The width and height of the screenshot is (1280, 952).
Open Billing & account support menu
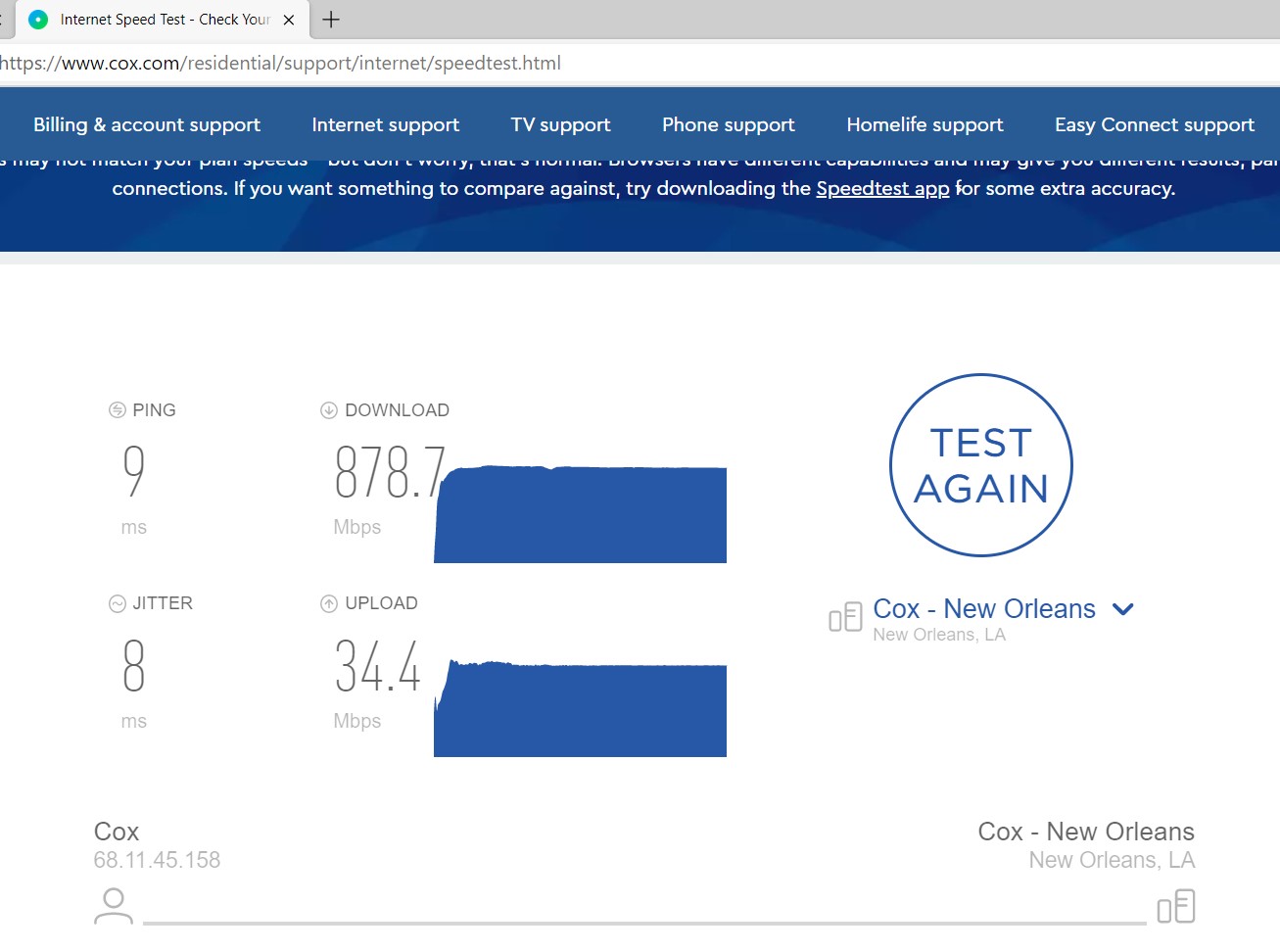[147, 124]
